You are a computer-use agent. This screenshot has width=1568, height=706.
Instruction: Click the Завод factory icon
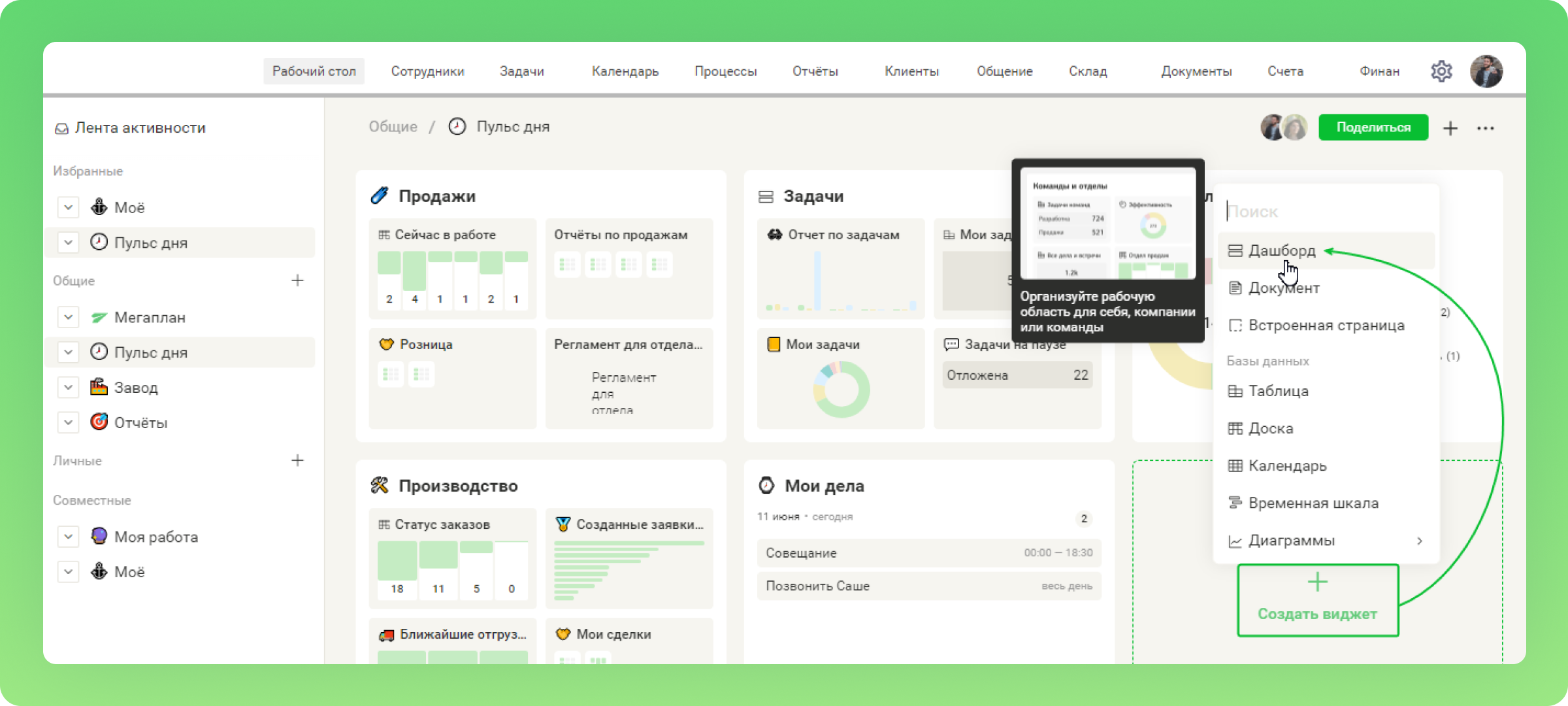click(x=99, y=387)
